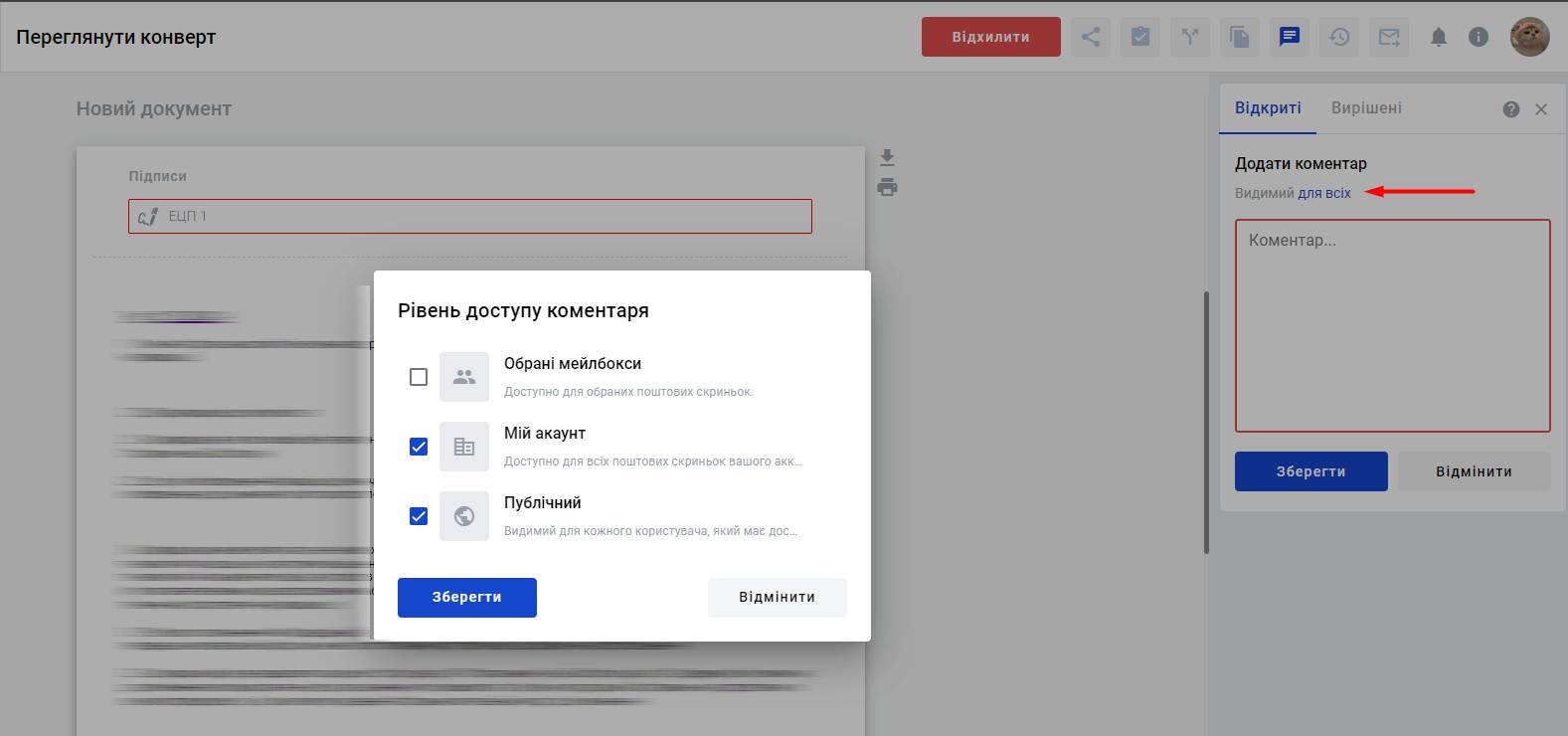The width and height of the screenshot is (1568, 736).
Task: Cancel dialog with Відмінити button
Action: [778, 598]
